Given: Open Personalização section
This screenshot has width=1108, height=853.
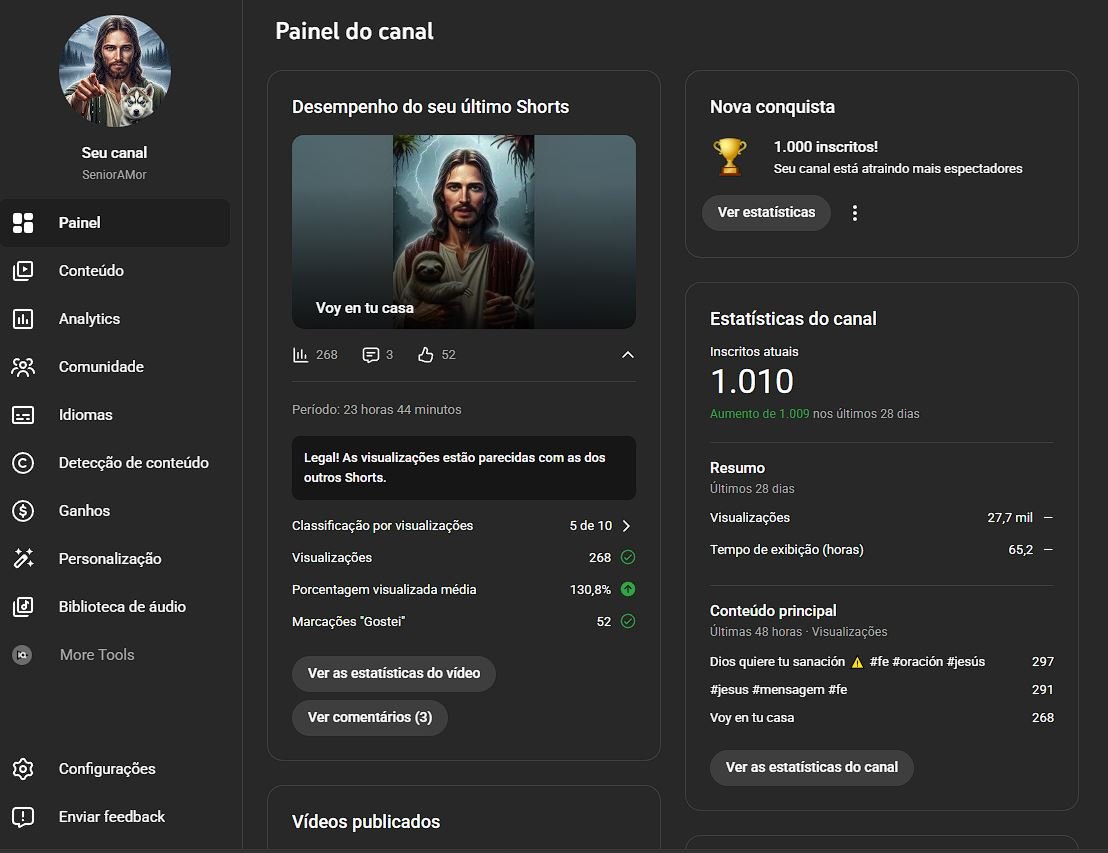Looking at the screenshot, I should point(114,559).
